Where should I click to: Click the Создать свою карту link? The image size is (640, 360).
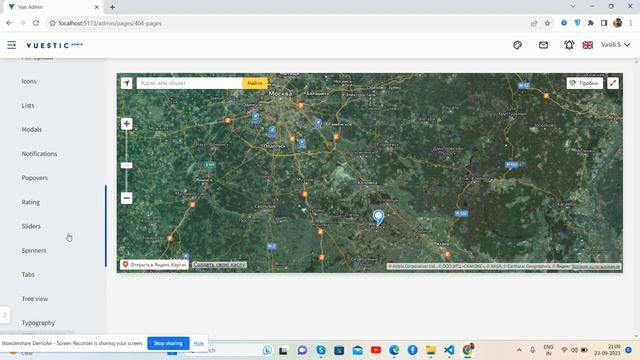tap(219, 264)
